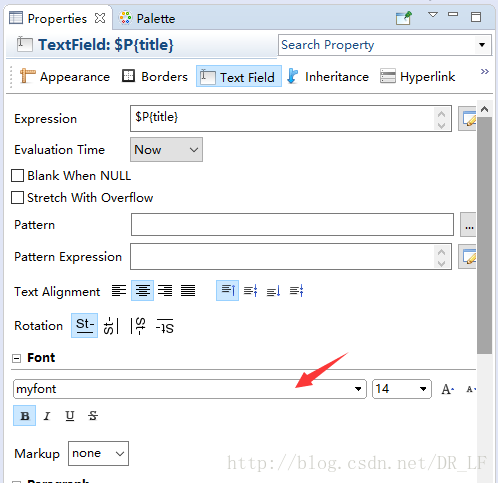
Task: Justify the text alignment
Action: (x=188, y=291)
